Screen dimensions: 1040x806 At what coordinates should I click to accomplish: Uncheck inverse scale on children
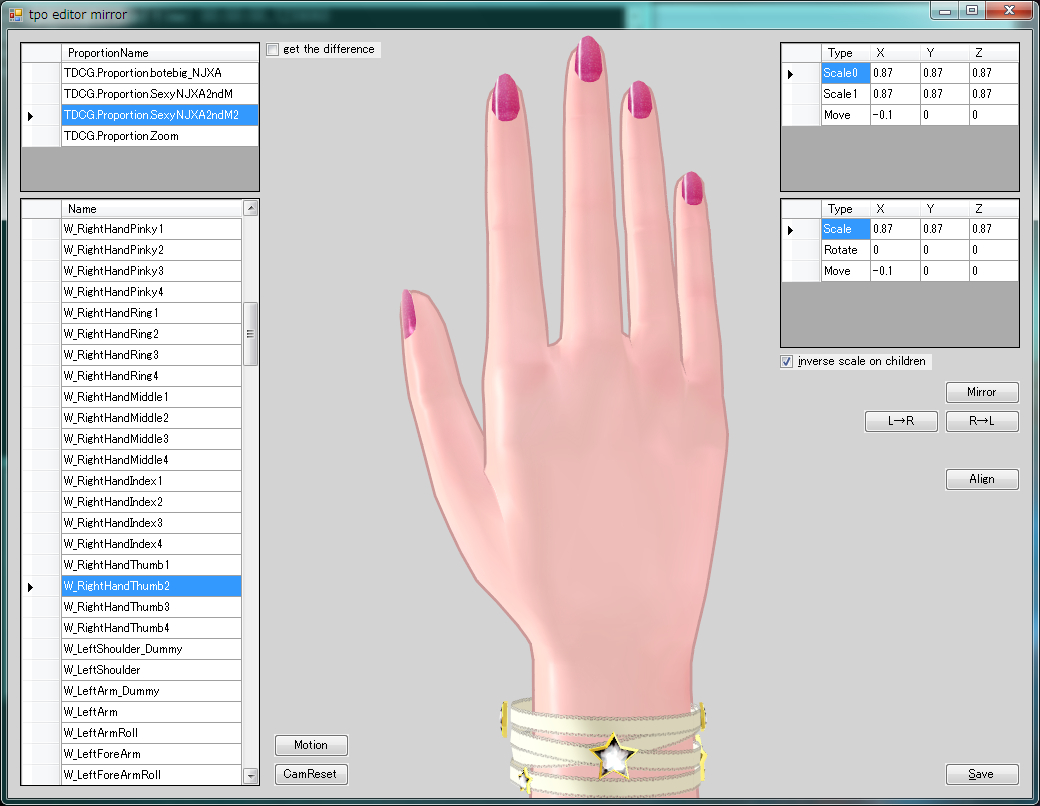click(x=786, y=362)
